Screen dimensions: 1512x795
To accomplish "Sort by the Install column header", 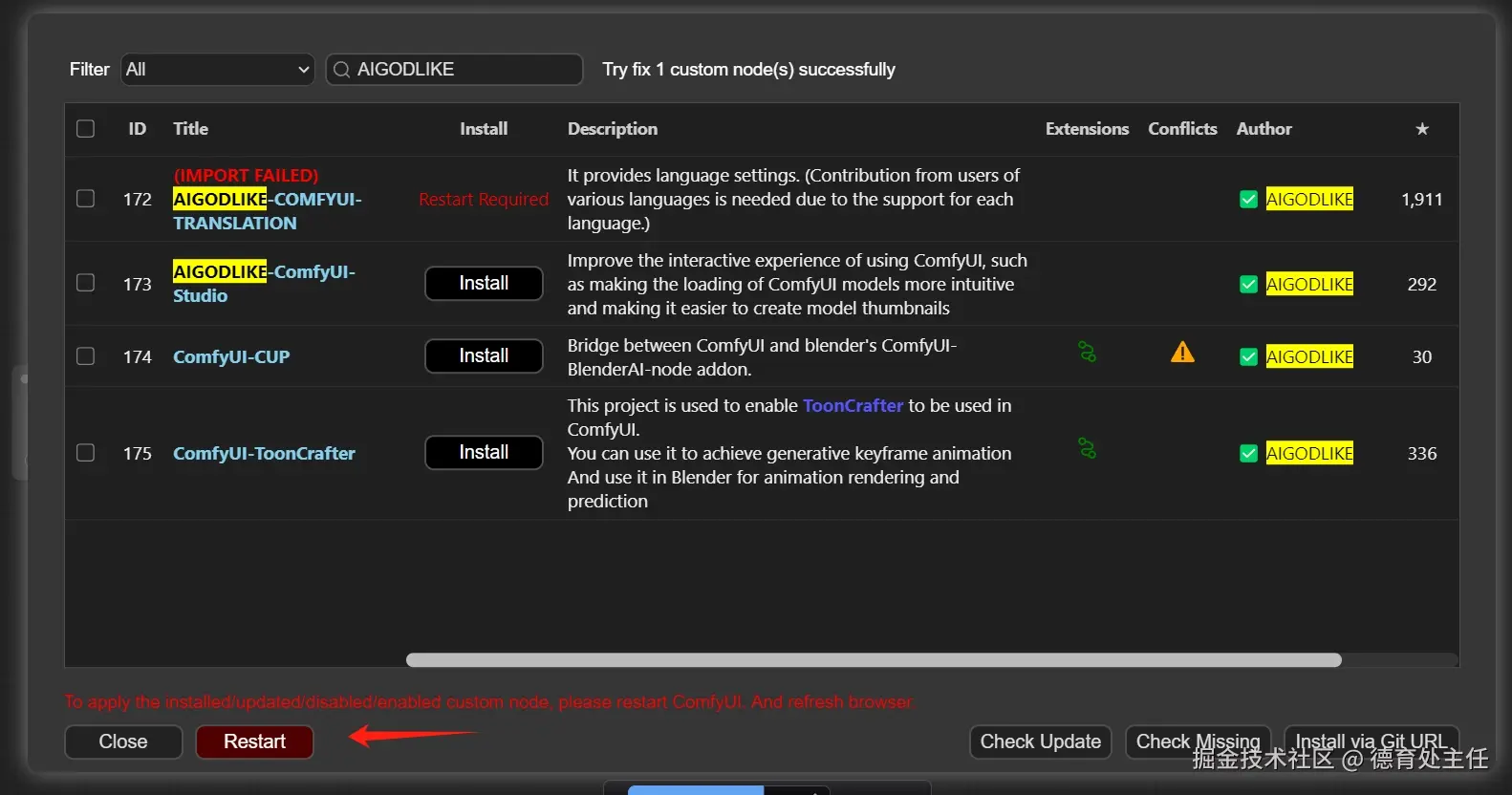I will [484, 129].
